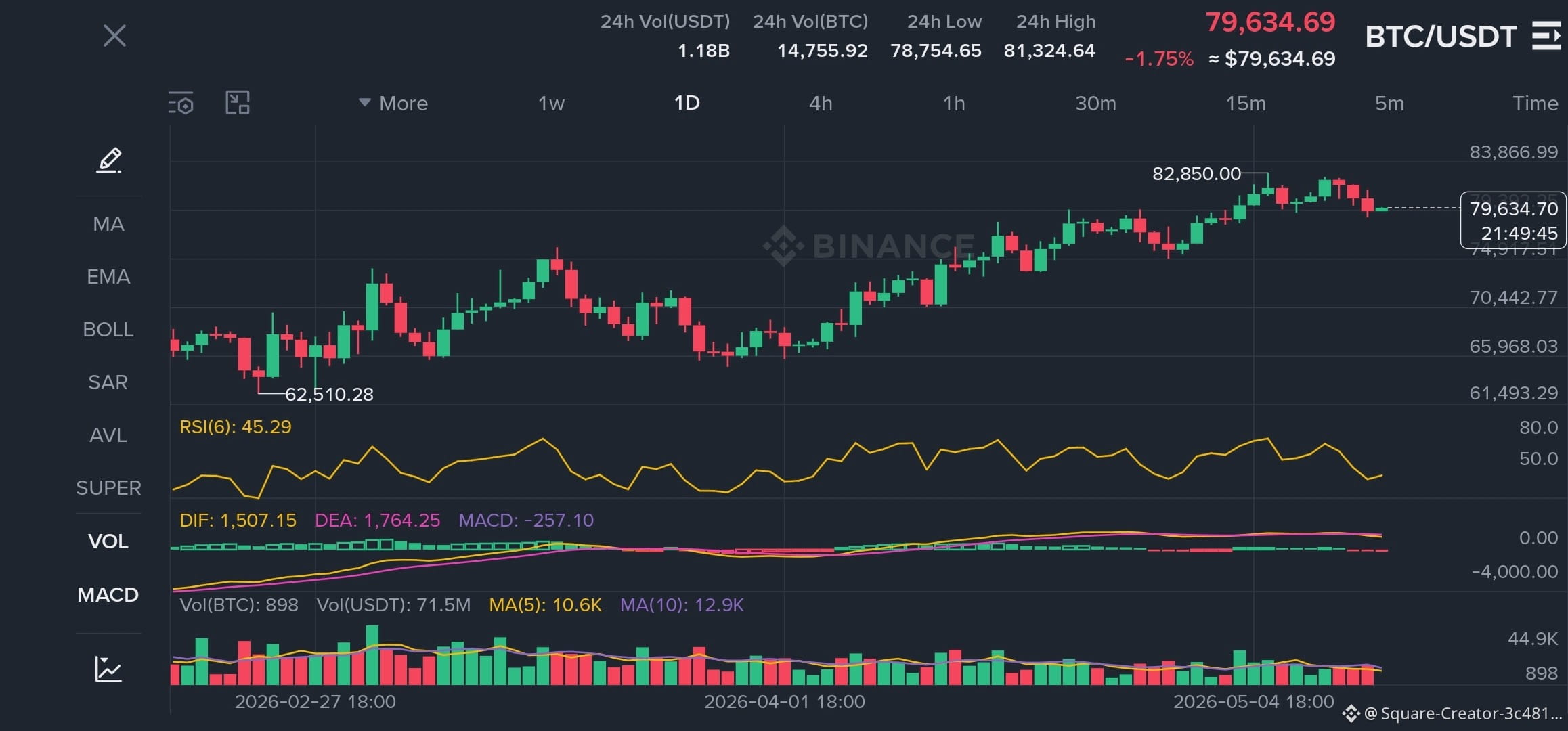
Task: Select the Time chart view
Action: tap(1536, 104)
